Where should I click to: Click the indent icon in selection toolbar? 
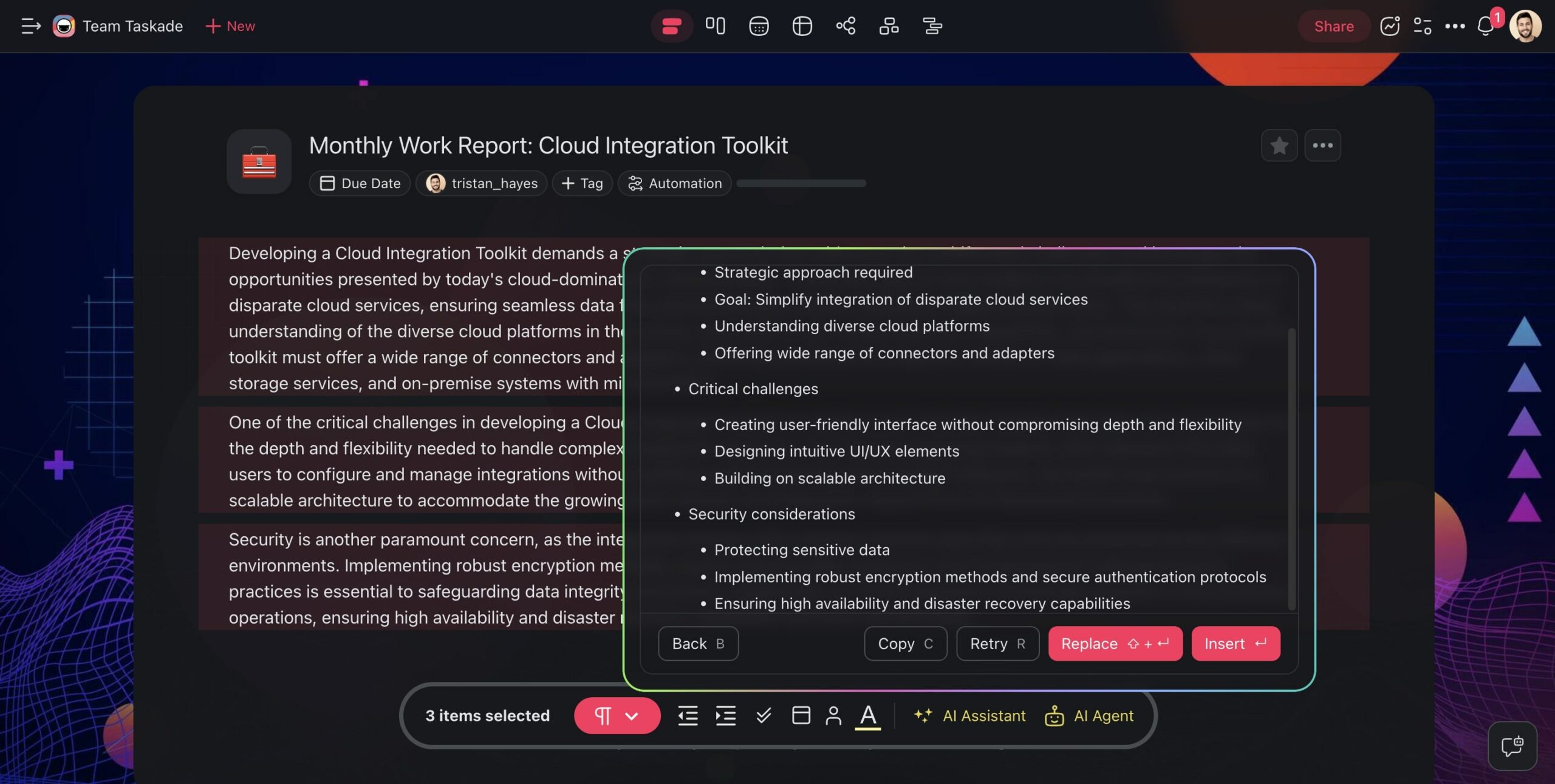point(725,715)
